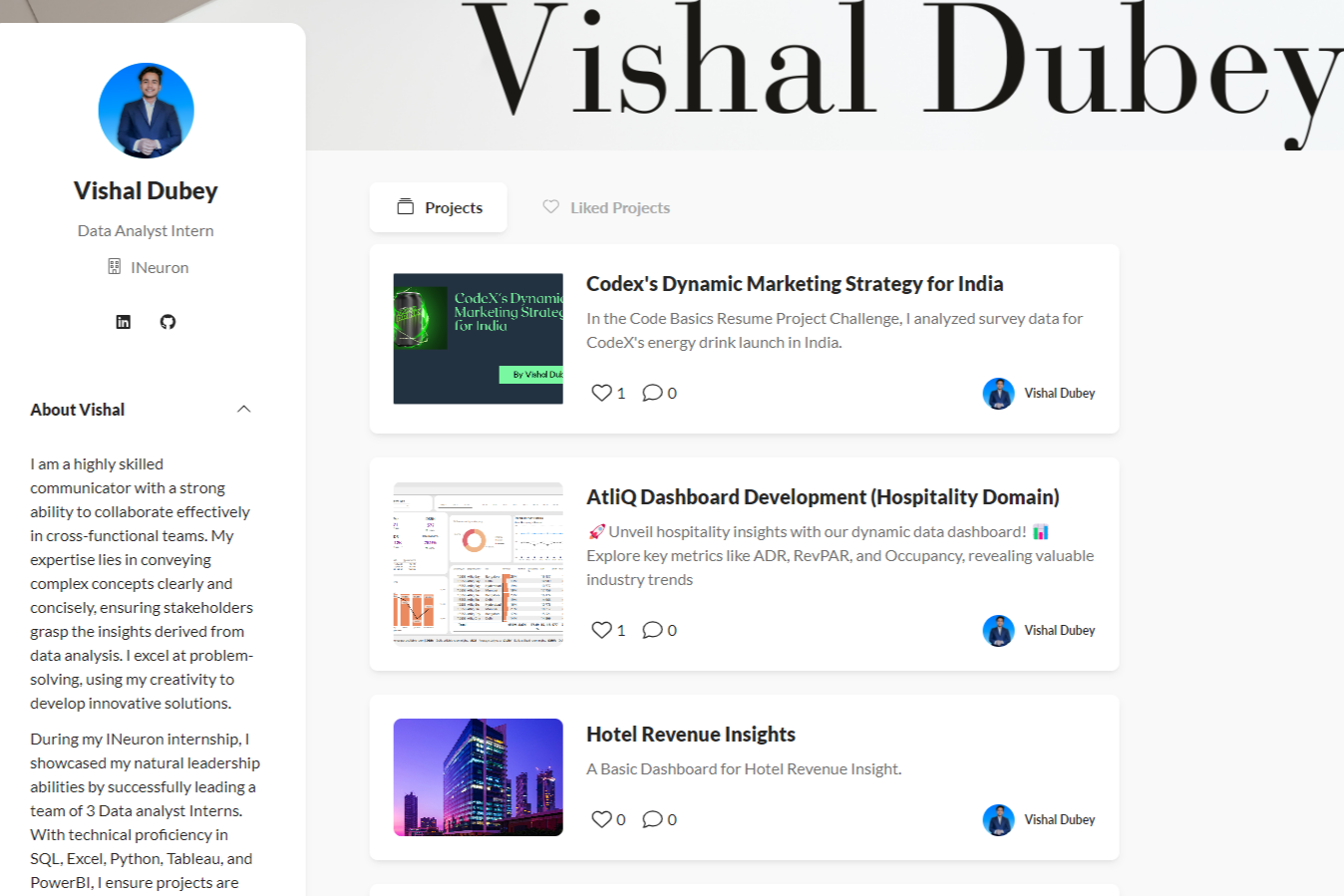
Task: Open comments on AtliQ Dashboard Development project
Action: tap(652, 630)
